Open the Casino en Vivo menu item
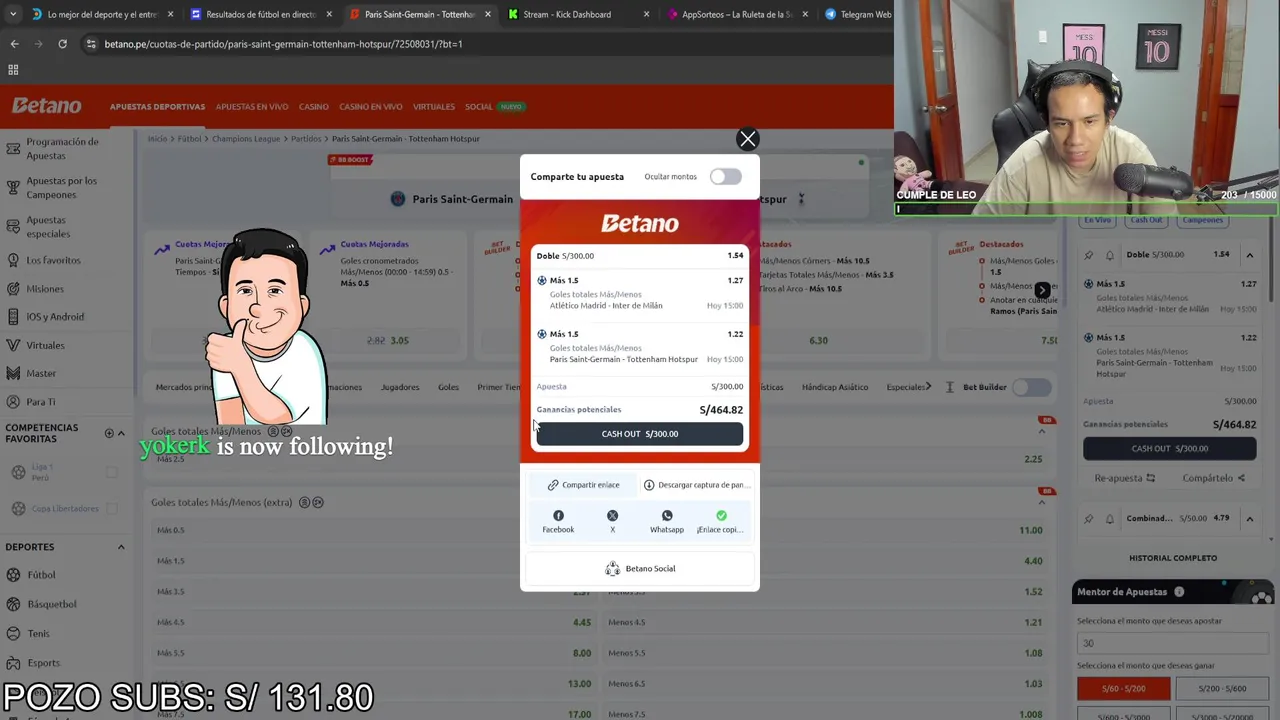The height and width of the screenshot is (720, 1280). point(371,107)
